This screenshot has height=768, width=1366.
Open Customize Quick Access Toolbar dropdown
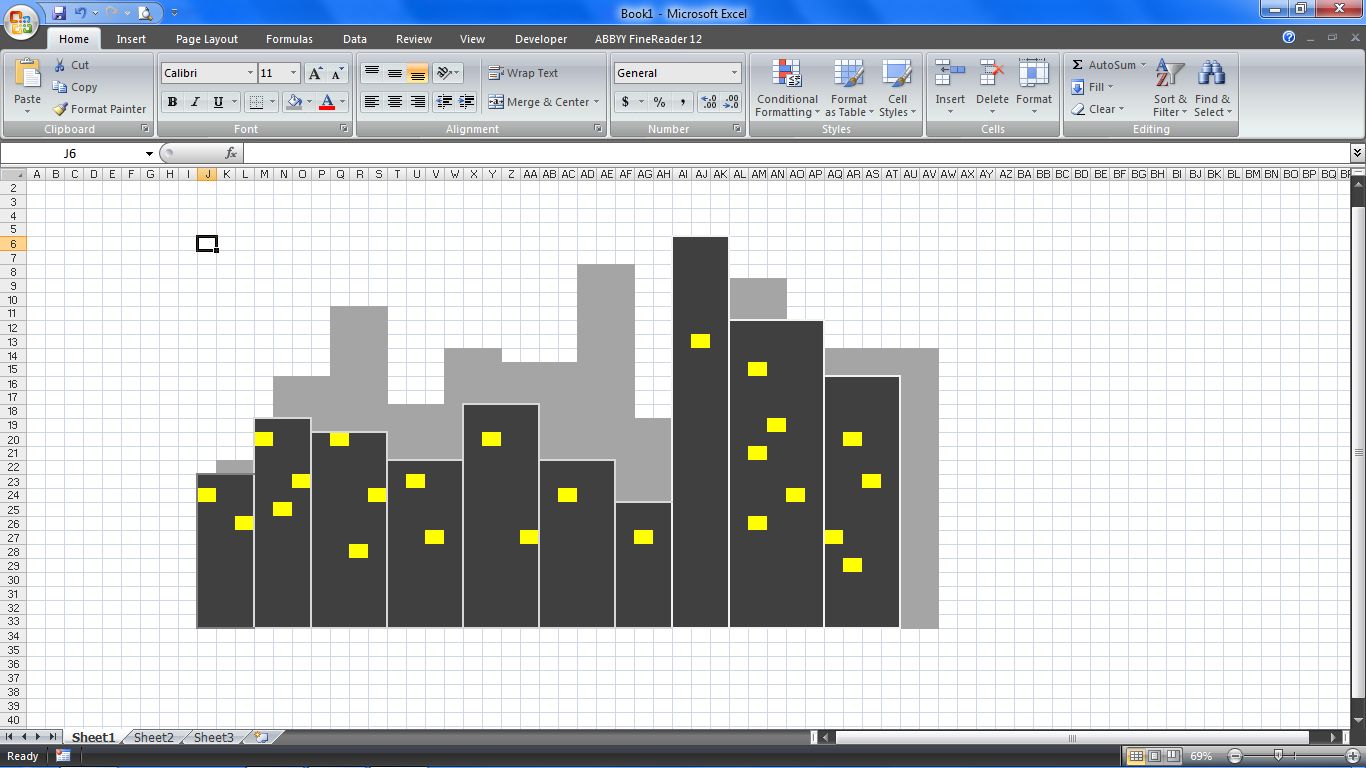pyautogui.click(x=174, y=13)
